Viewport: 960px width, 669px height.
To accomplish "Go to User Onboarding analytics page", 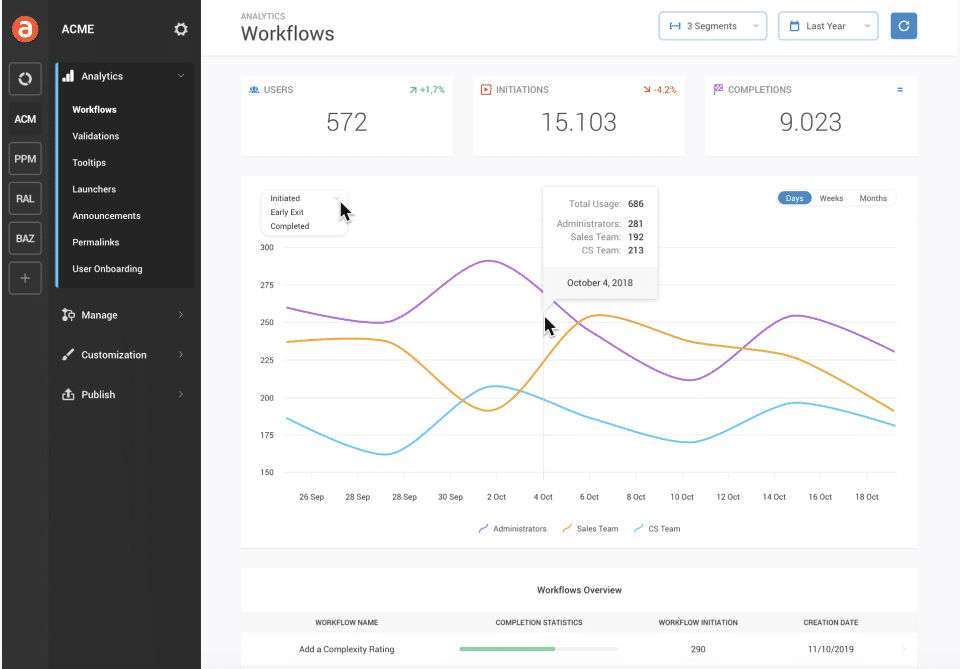I will 107,269.
